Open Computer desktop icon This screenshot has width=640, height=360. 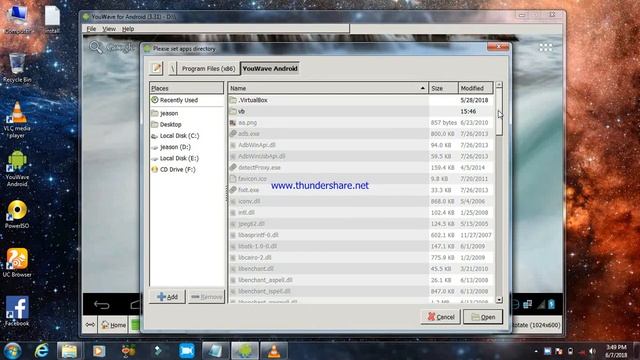click(18, 19)
